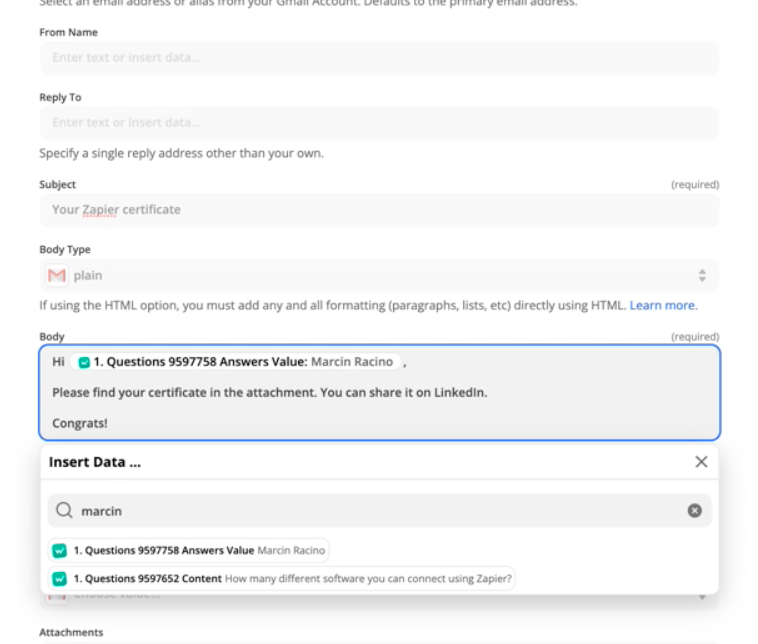Open the 'Learn more' link

coord(663,305)
